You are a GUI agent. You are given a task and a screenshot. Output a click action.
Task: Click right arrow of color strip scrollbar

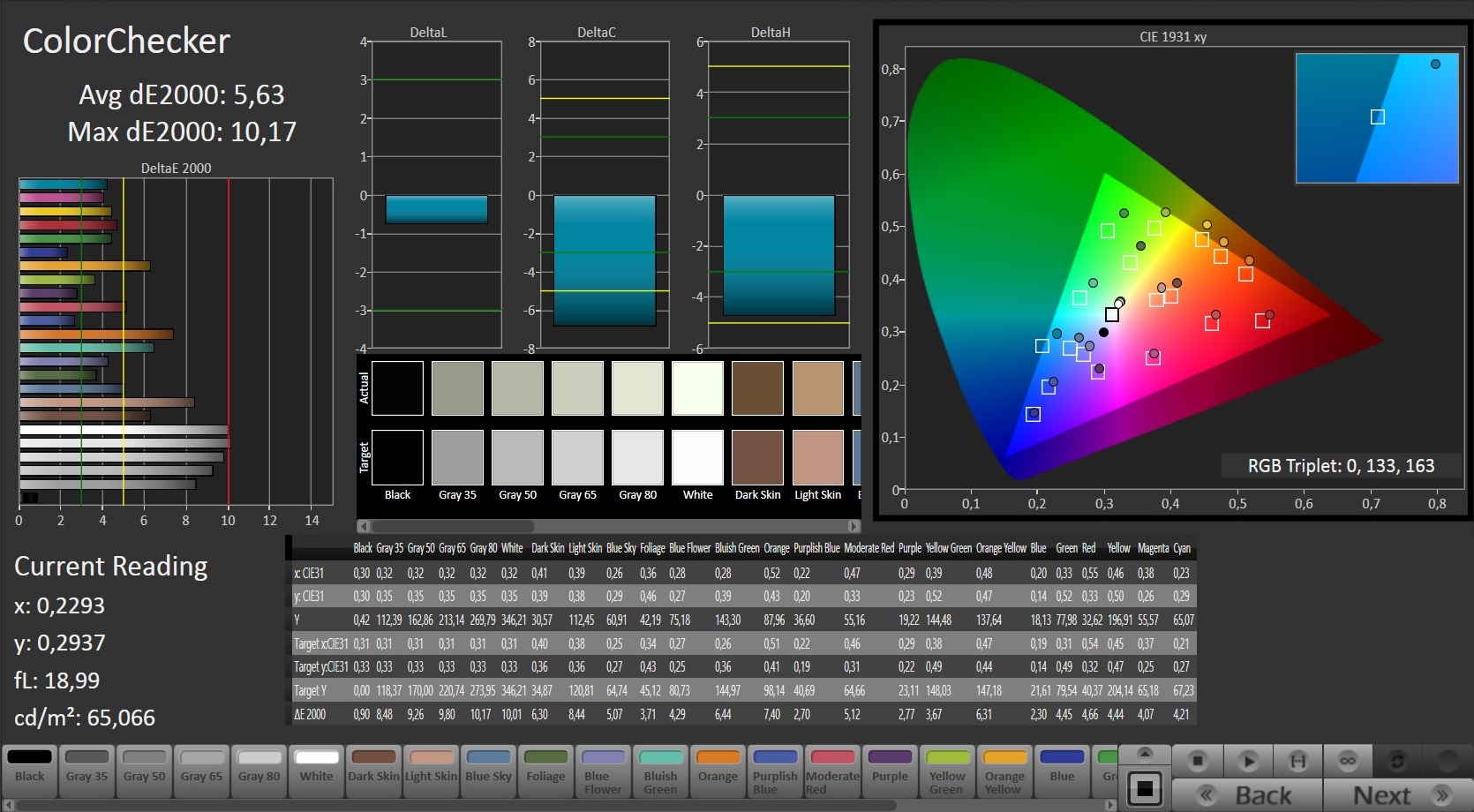point(1110,805)
